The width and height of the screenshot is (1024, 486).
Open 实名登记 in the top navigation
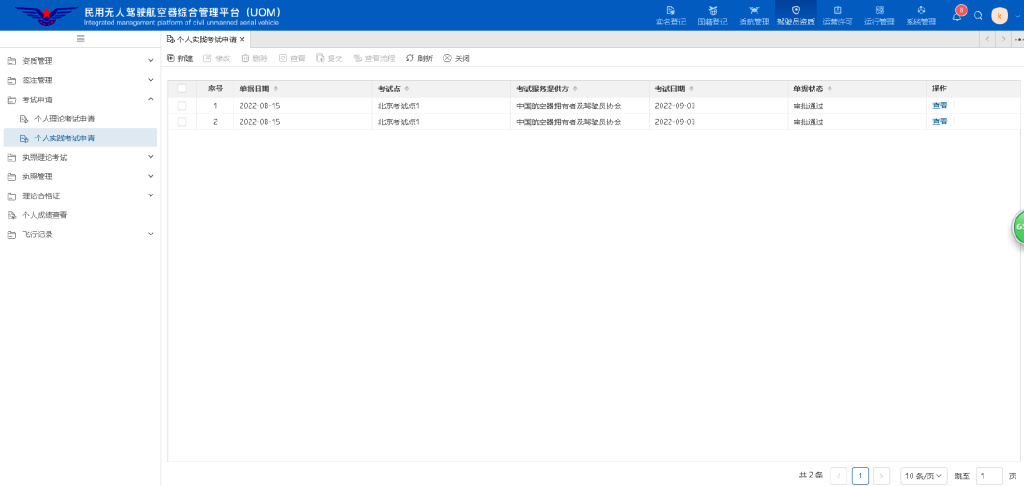[x=671, y=15]
